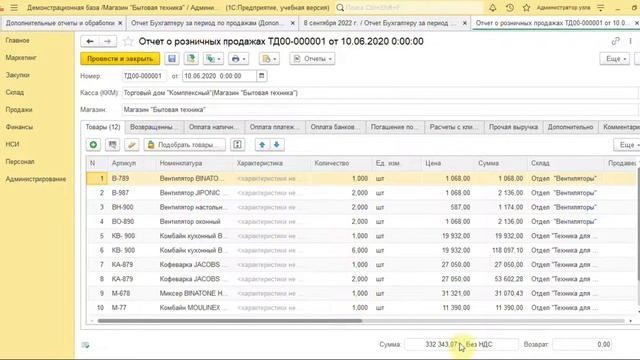Add document to favorites star
Screen dimensions: 640x360
pyautogui.click(x=128, y=41)
